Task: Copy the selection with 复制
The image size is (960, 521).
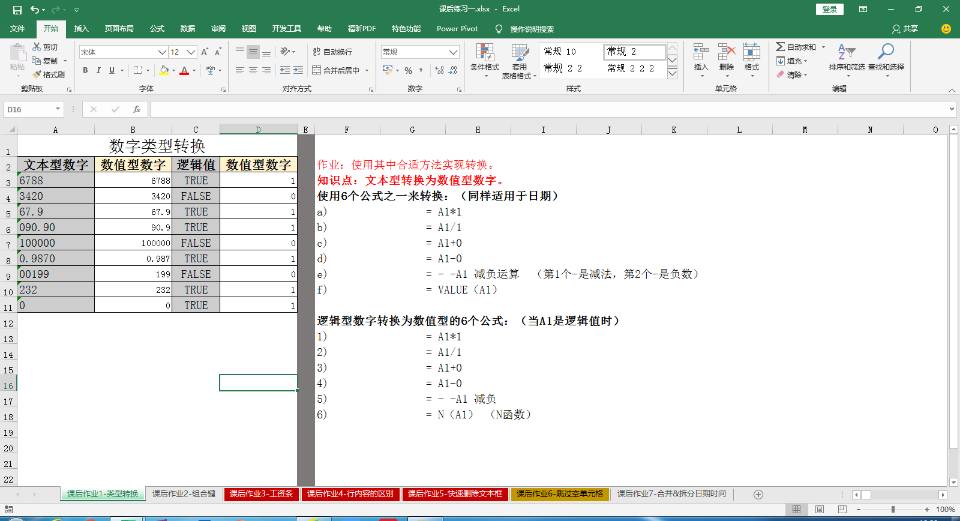Action: [x=46, y=61]
